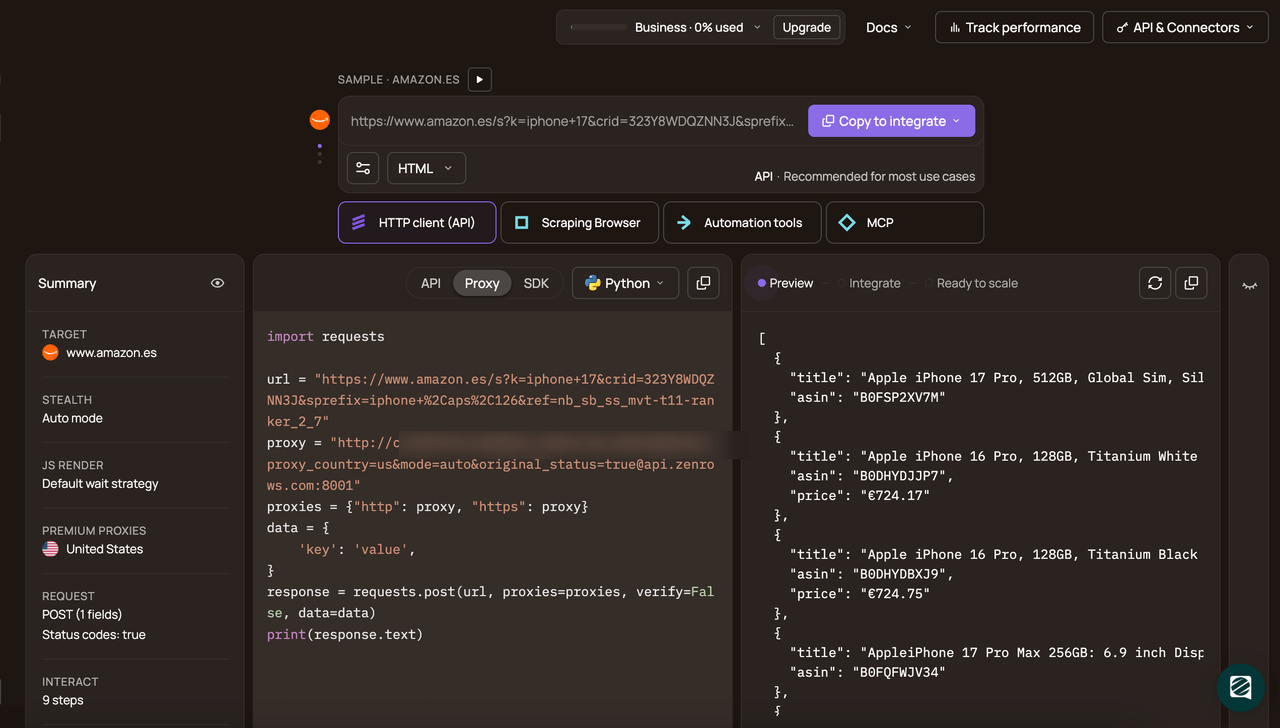Viewport: 1280px width, 728px height.
Task: Select the Ready to scale step
Action: point(970,283)
